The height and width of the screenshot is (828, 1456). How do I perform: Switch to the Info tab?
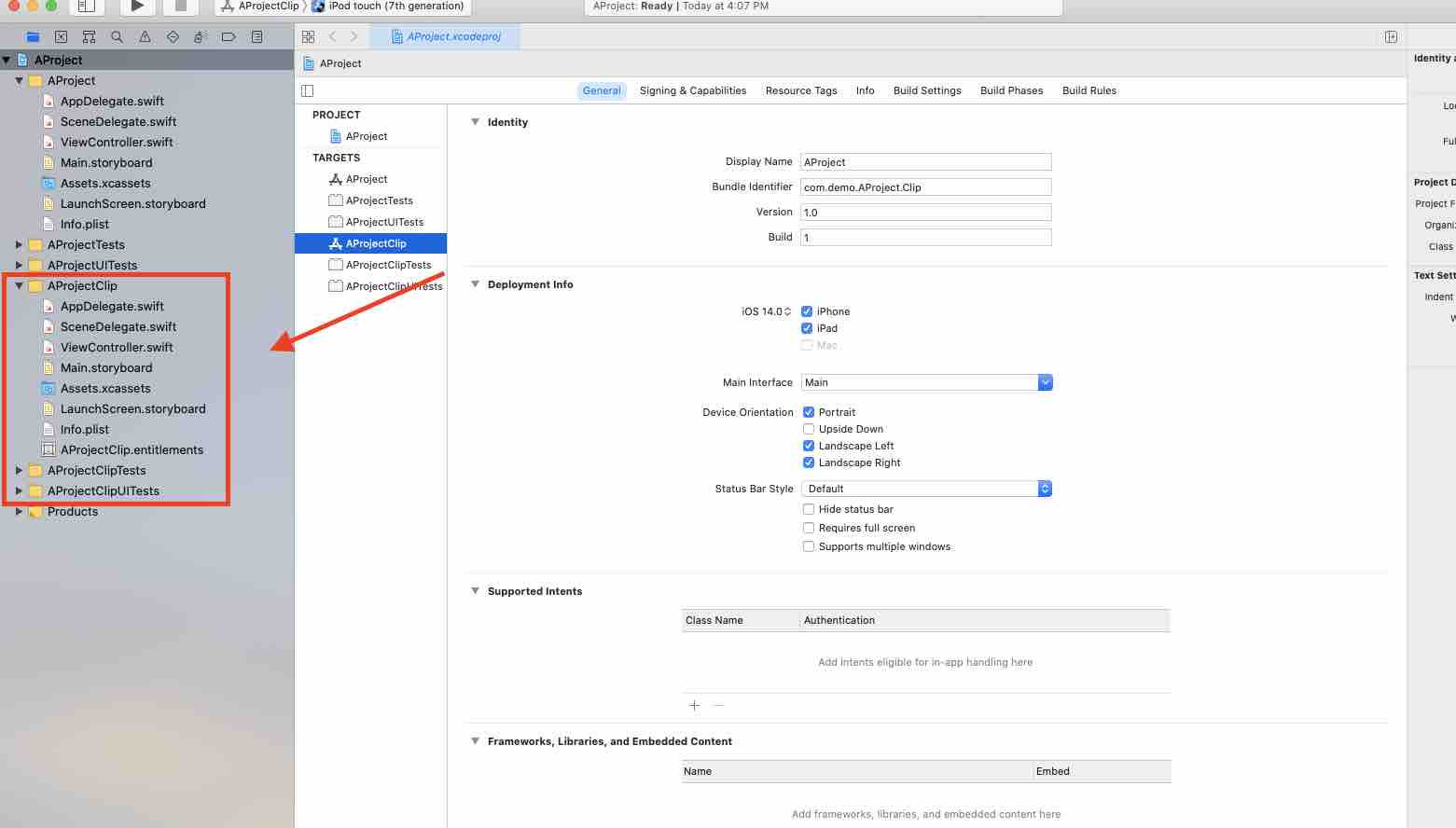[866, 90]
